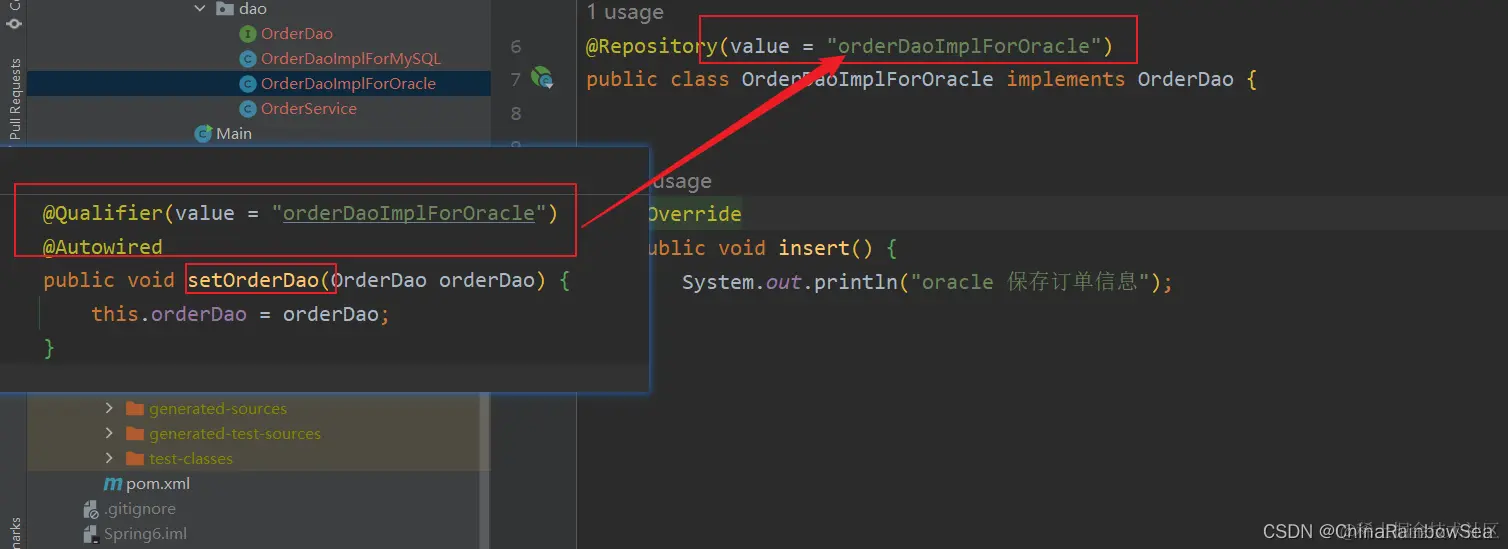Expand generated-test-sources folder

pyautogui.click(x=109, y=434)
